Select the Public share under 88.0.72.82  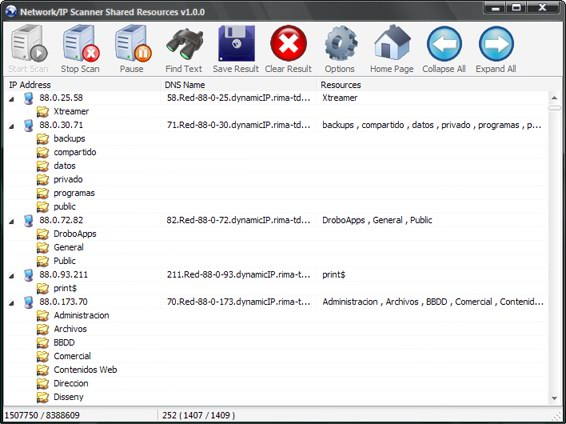coord(65,261)
